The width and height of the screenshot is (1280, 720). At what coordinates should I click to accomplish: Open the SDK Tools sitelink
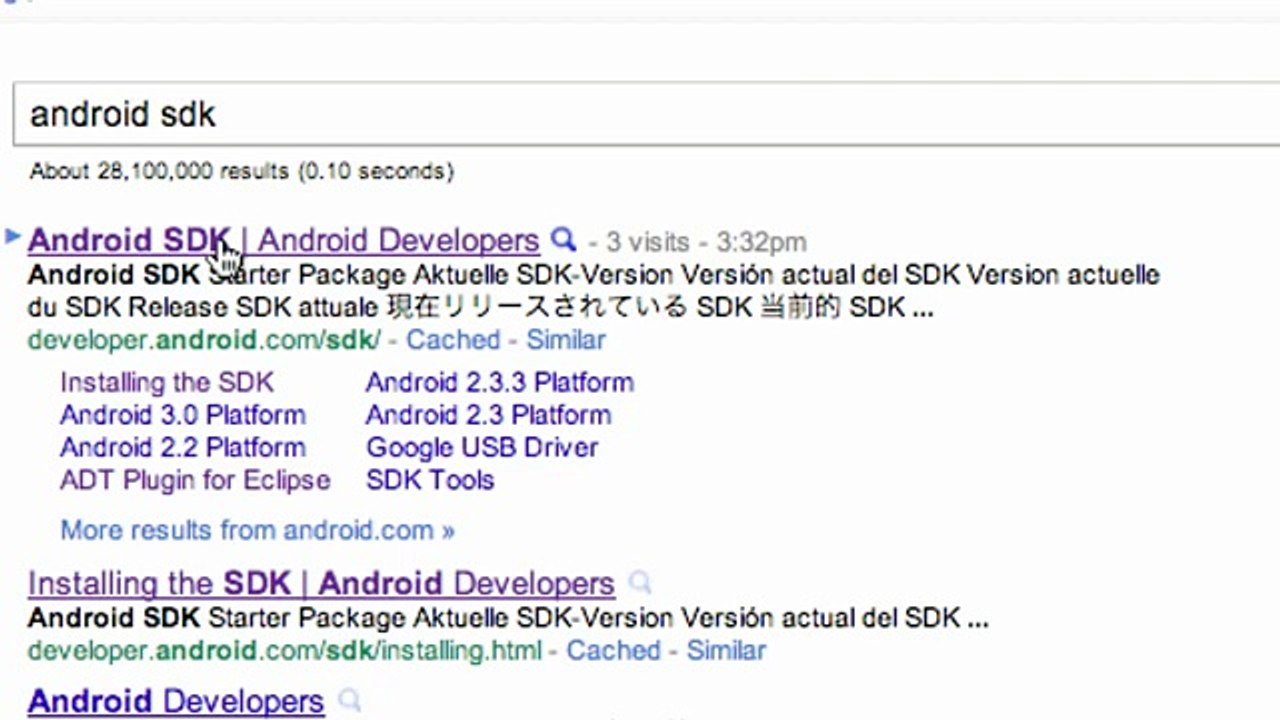pyautogui.click(x=430, y=480)
